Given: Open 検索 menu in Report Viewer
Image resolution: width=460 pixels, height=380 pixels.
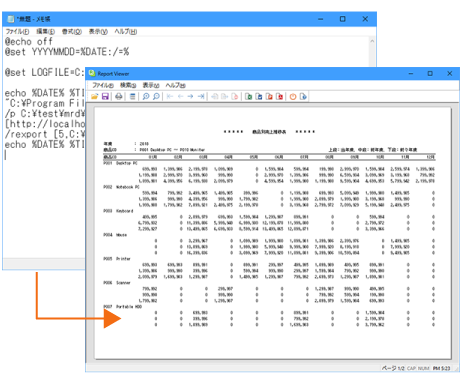Looking at the screenshot, I should tap(128, 85).
